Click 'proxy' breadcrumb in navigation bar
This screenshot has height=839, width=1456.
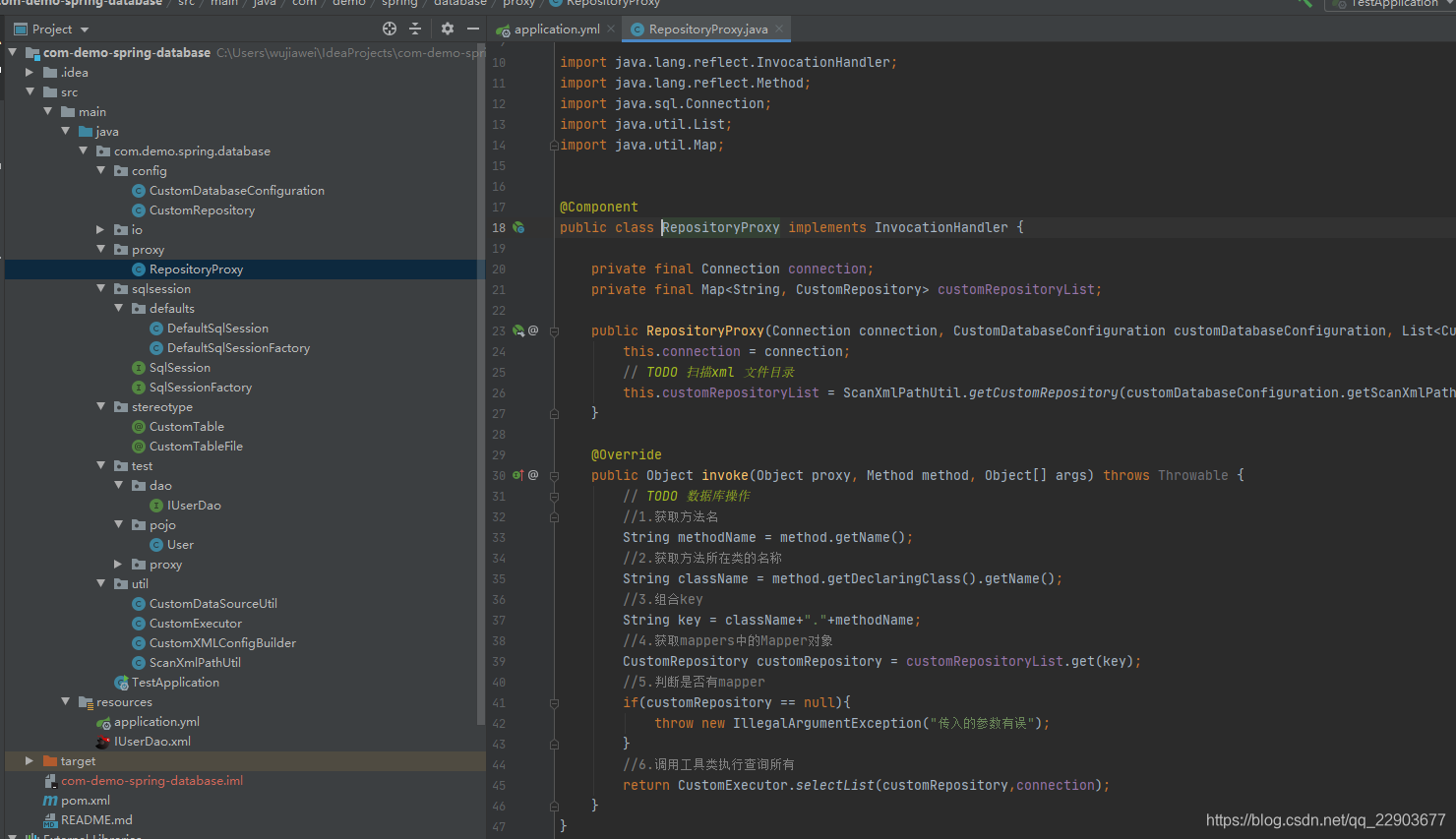[518, 3]
